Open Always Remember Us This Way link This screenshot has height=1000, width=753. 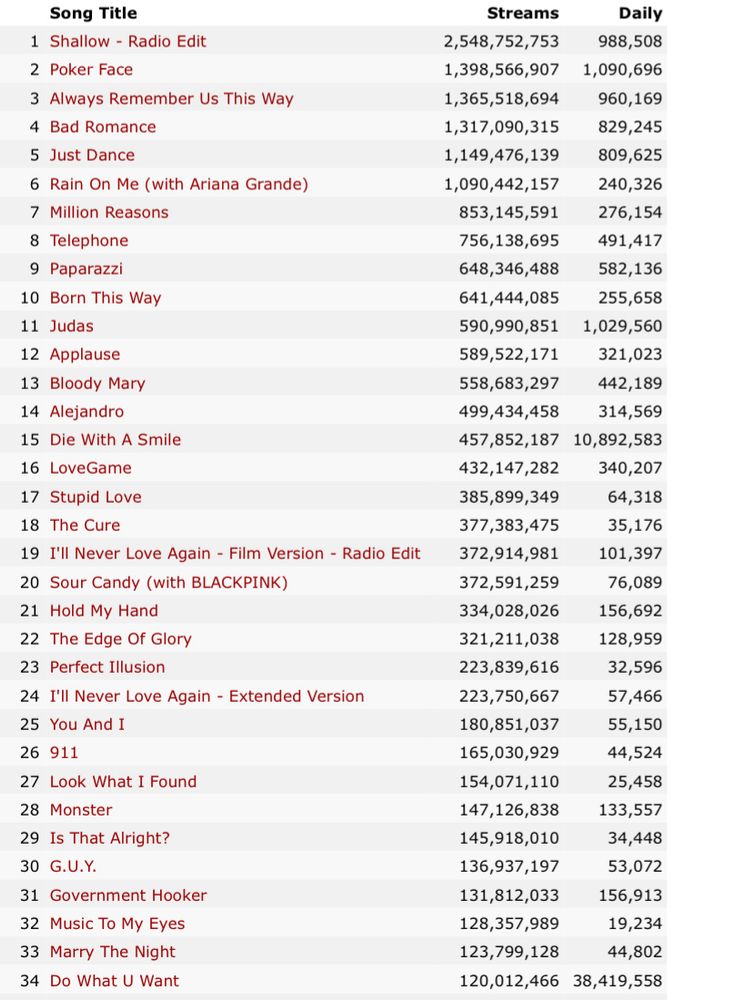[x=171, y=99]
